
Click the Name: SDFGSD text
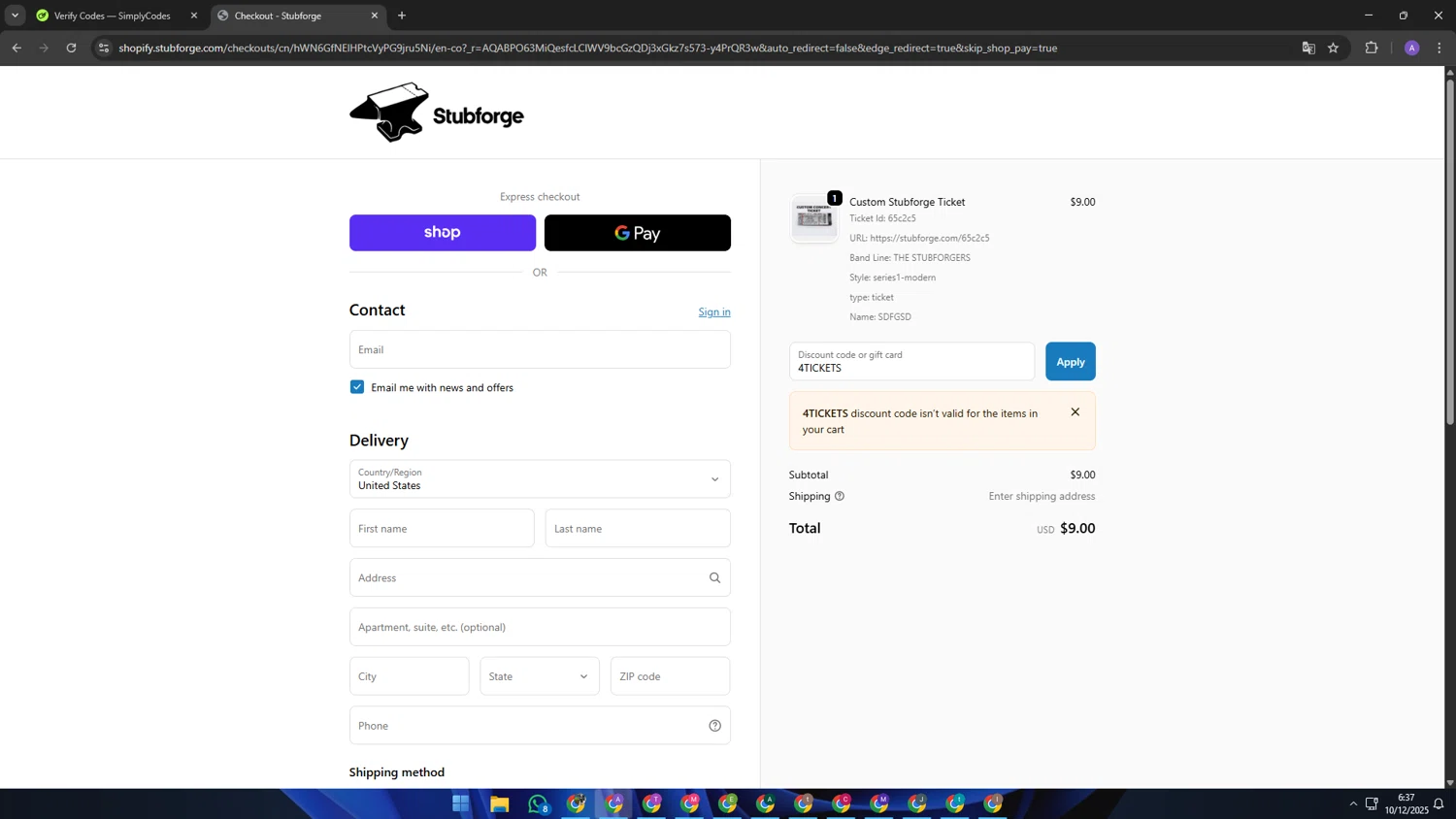(879, 317)
